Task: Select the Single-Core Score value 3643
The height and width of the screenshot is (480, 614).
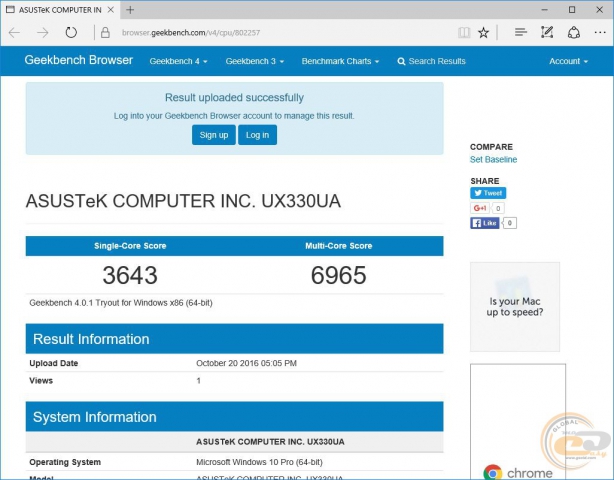Action: tap(130, 275)
